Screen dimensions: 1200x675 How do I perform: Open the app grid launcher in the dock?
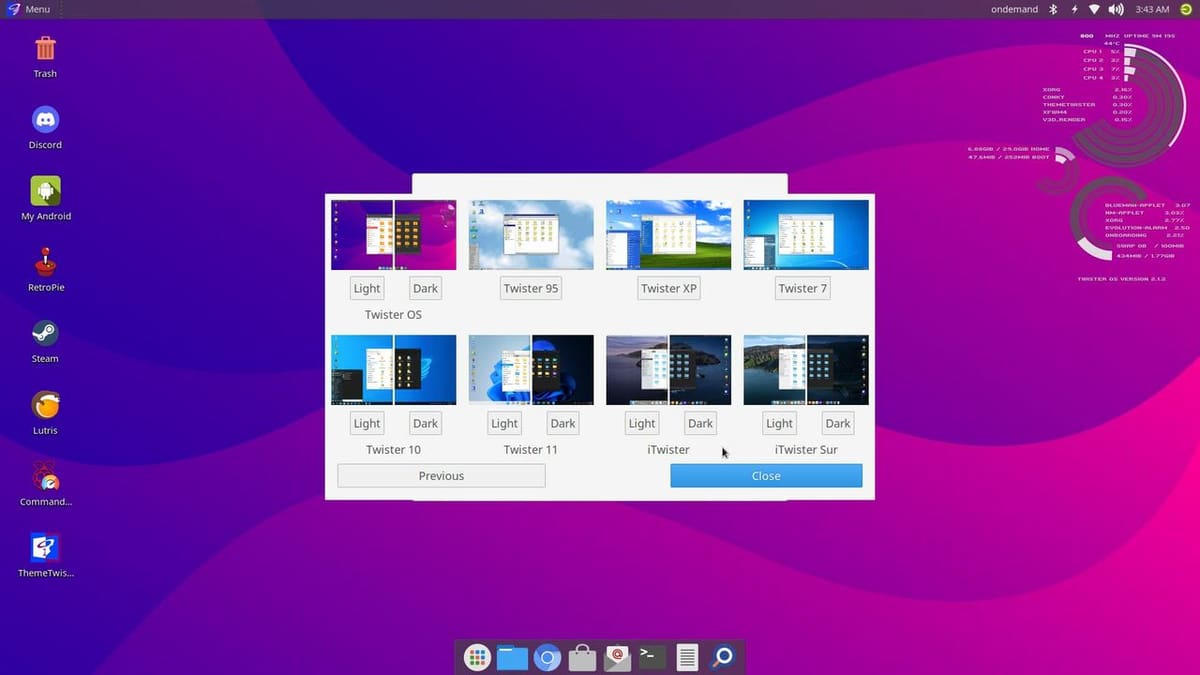click(477, 657)
